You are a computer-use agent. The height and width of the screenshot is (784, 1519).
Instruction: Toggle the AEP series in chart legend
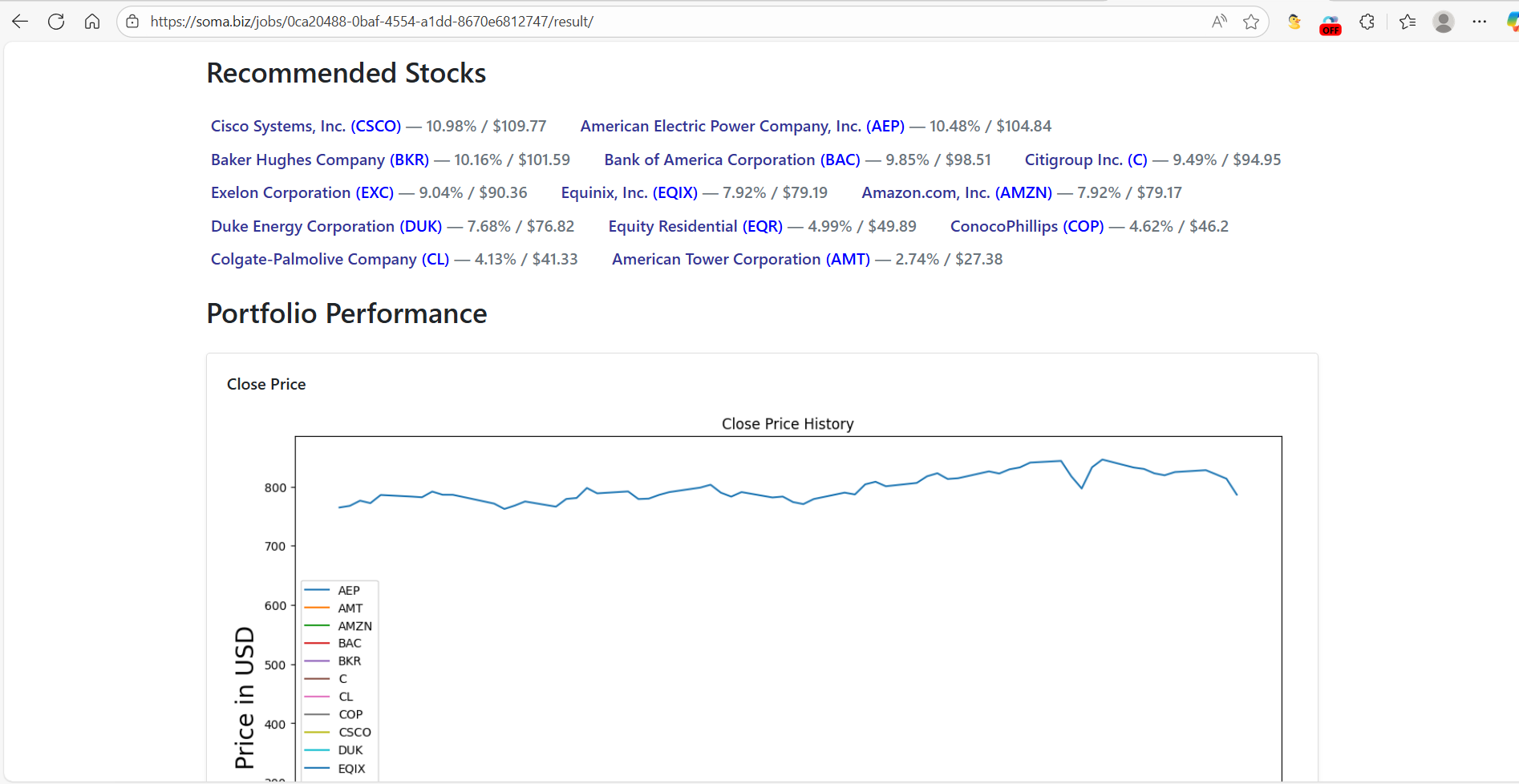349,590
